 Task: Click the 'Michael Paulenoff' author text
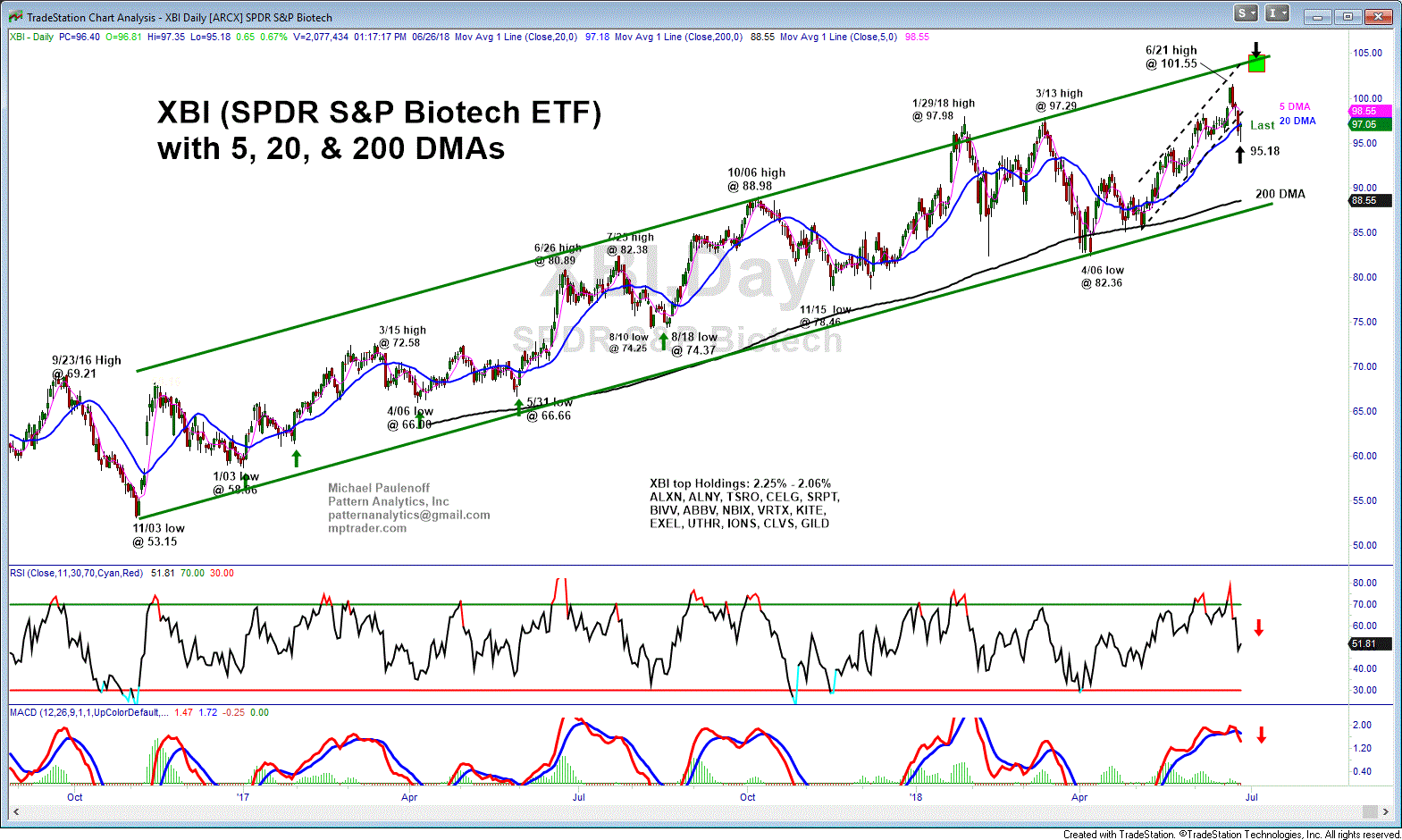coord(379,488)
